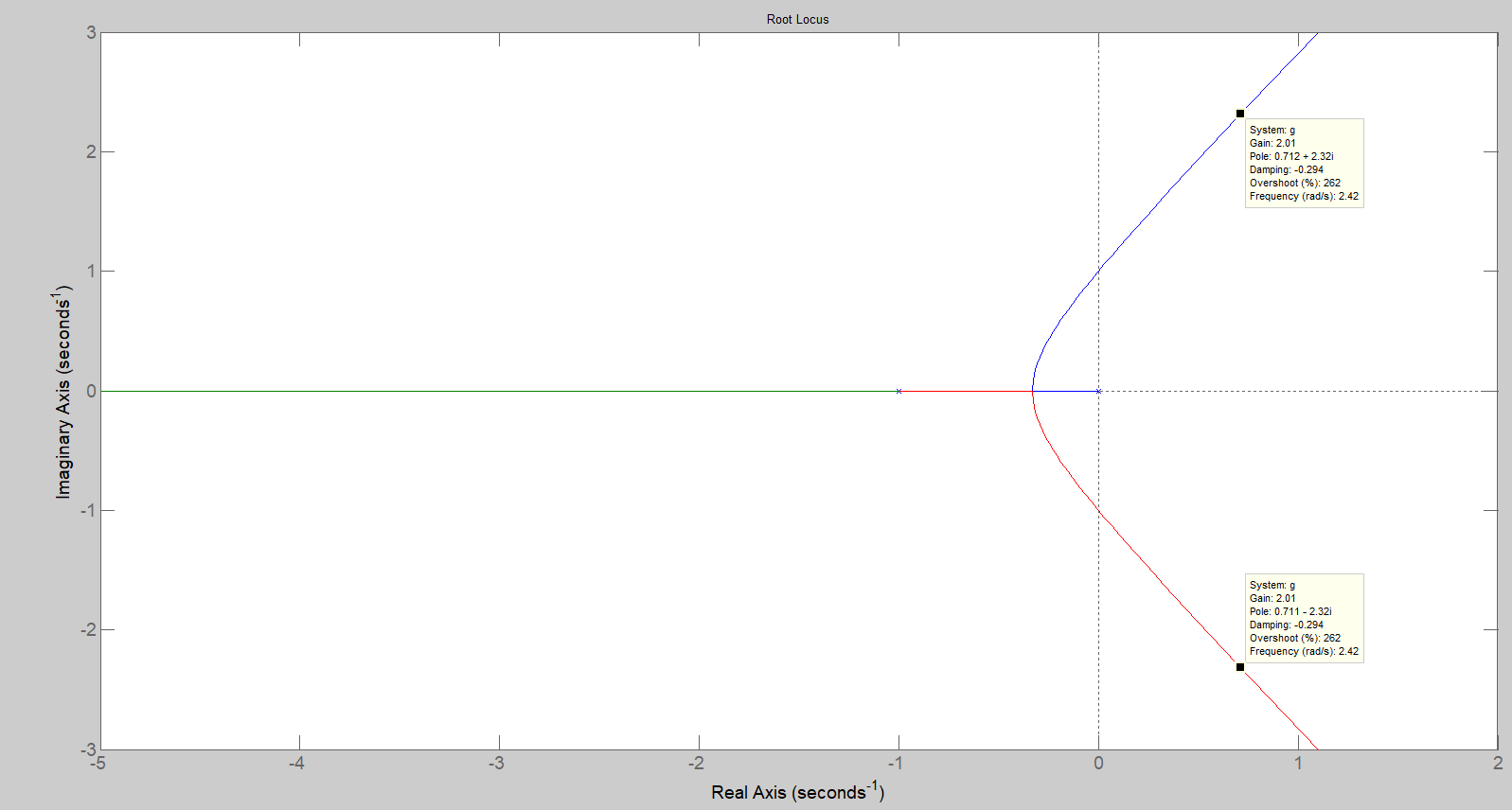Viewport: 1512px width, 810px height.
Task: Click the 'Pole: 0.711 - 2.32i' data tip line
Action: (x=1290, y=611)
